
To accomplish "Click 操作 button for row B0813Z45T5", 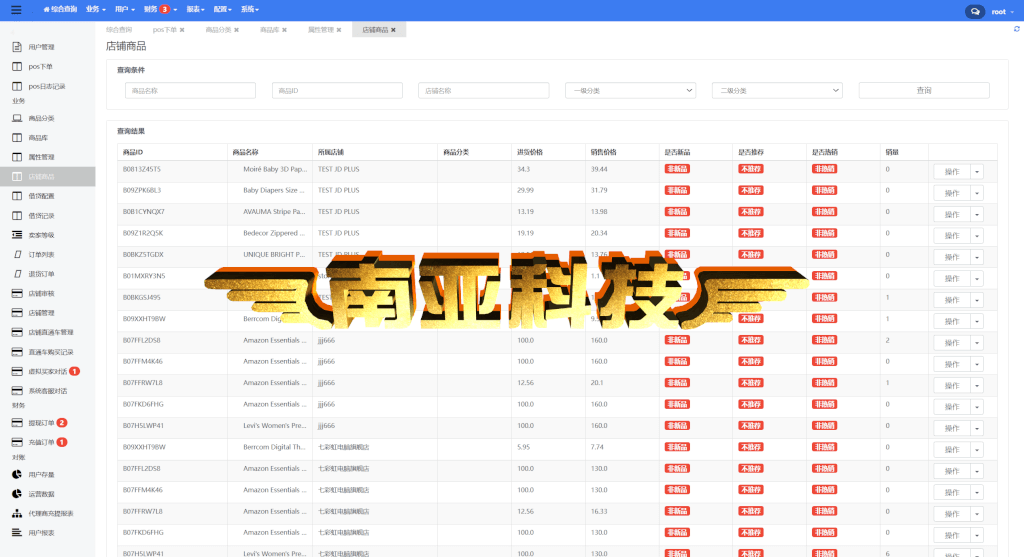I will [952, 172].
